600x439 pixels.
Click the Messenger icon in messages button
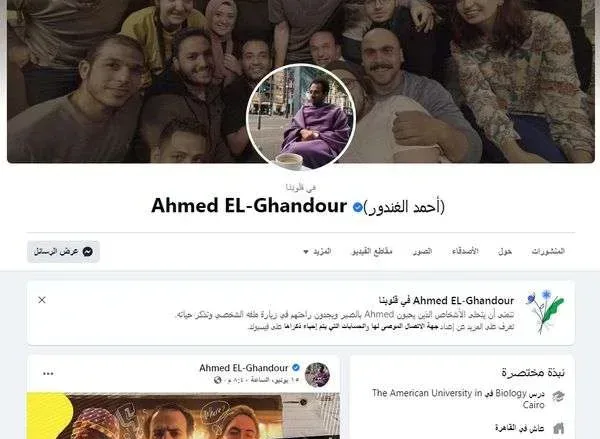(88, 252)
